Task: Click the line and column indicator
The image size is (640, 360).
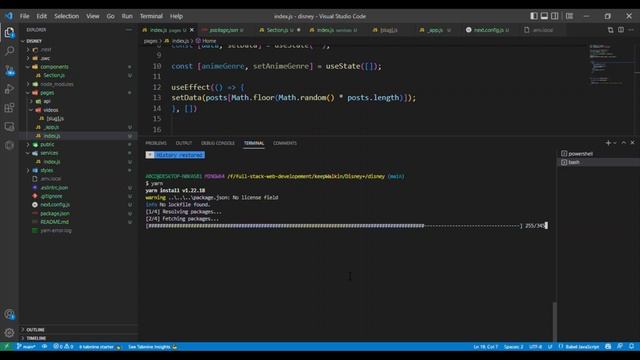Action: click(485, 347)
